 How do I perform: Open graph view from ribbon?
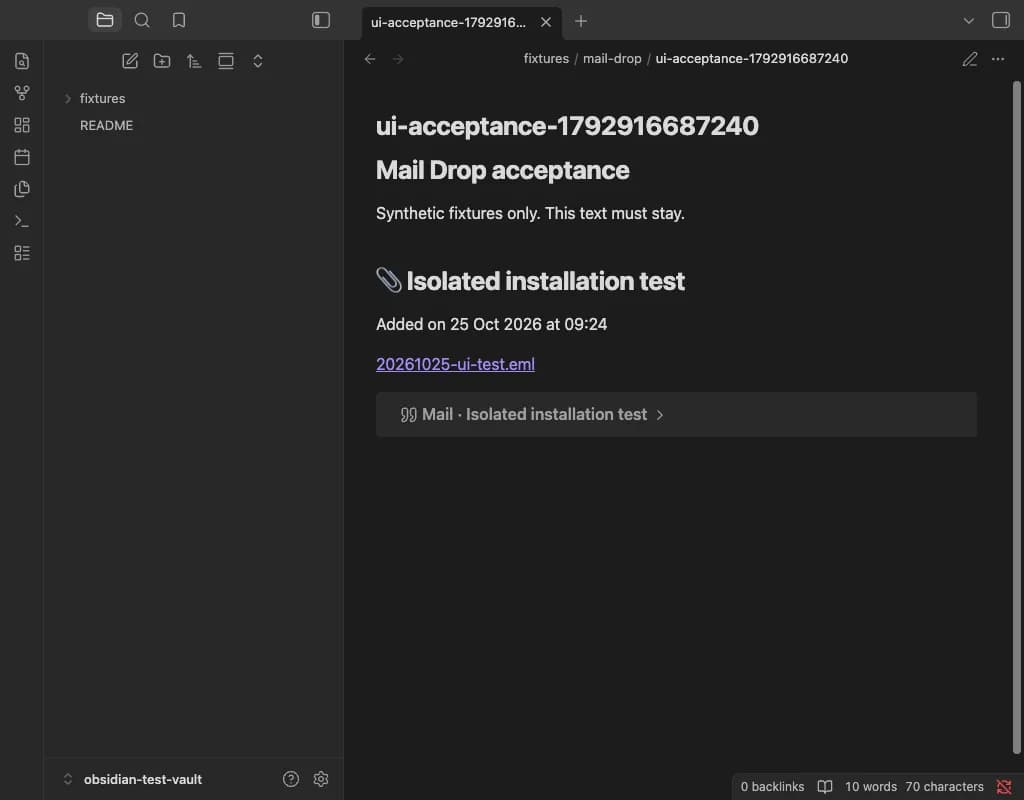point(22,93)
